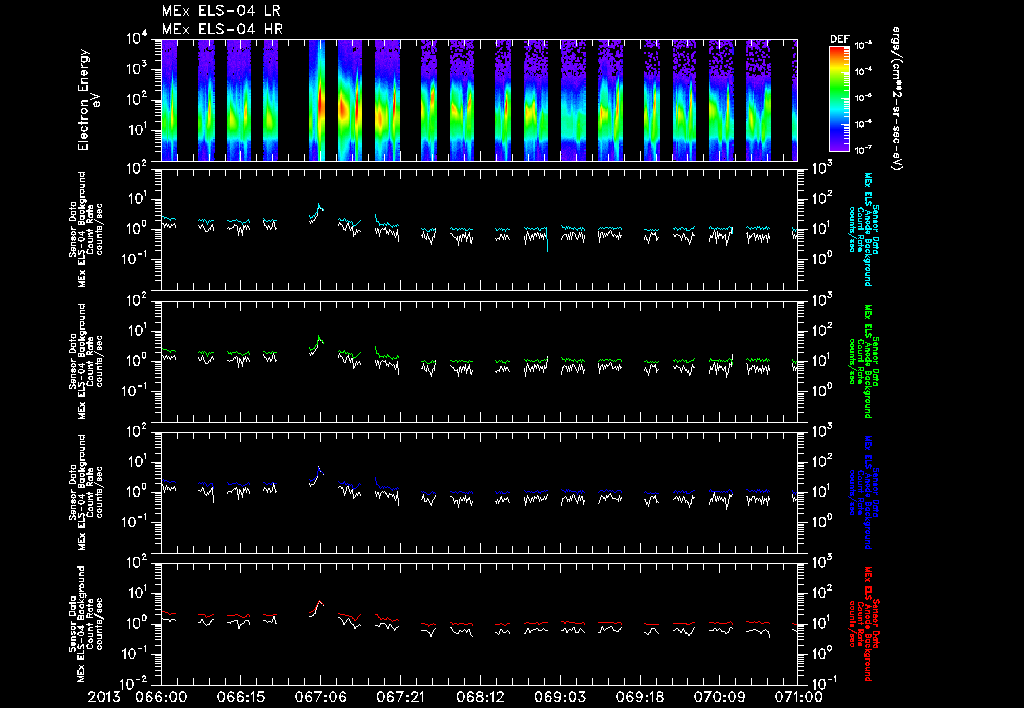Select the '071:00' time tick label
1024x708 pixels.
(797, 698)
